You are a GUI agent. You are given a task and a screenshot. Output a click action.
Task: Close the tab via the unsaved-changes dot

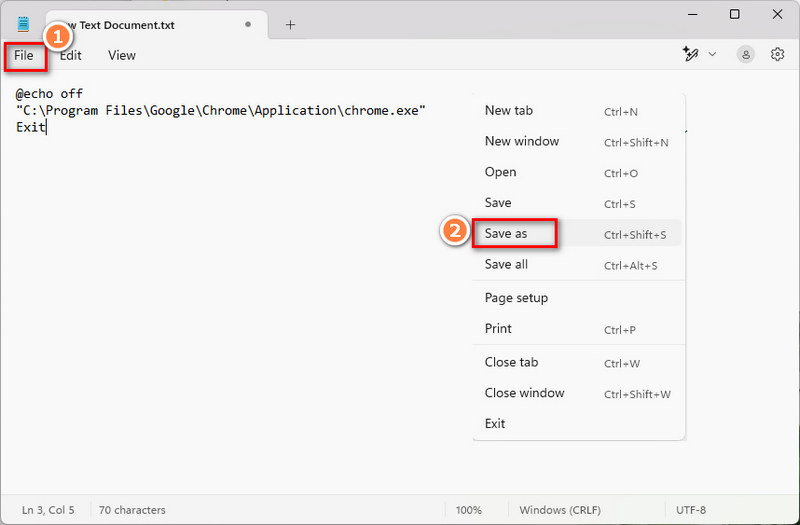[248, 24]
